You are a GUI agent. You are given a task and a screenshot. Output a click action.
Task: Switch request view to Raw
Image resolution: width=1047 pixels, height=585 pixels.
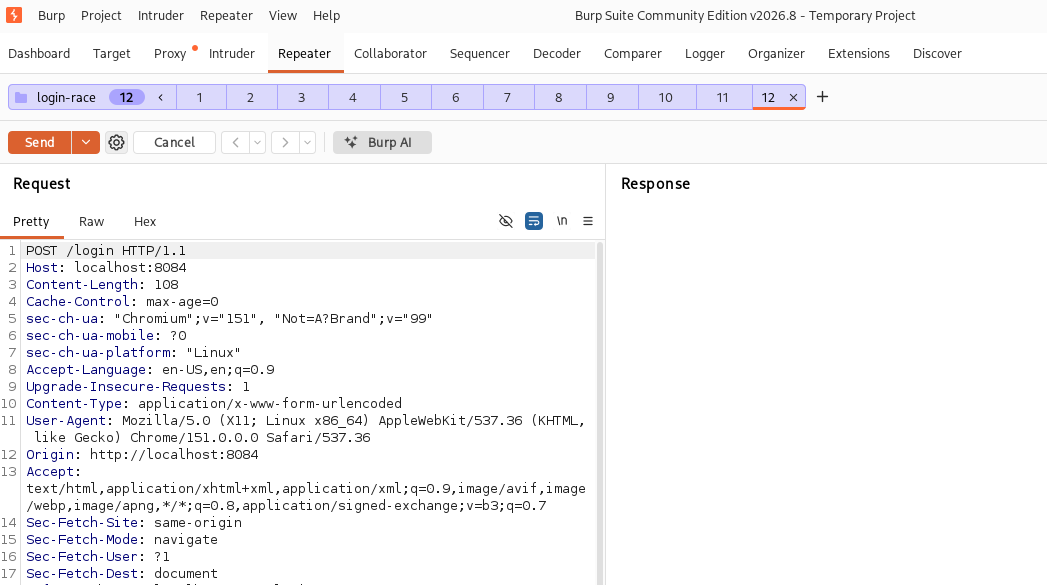click(x=91, y=222)
